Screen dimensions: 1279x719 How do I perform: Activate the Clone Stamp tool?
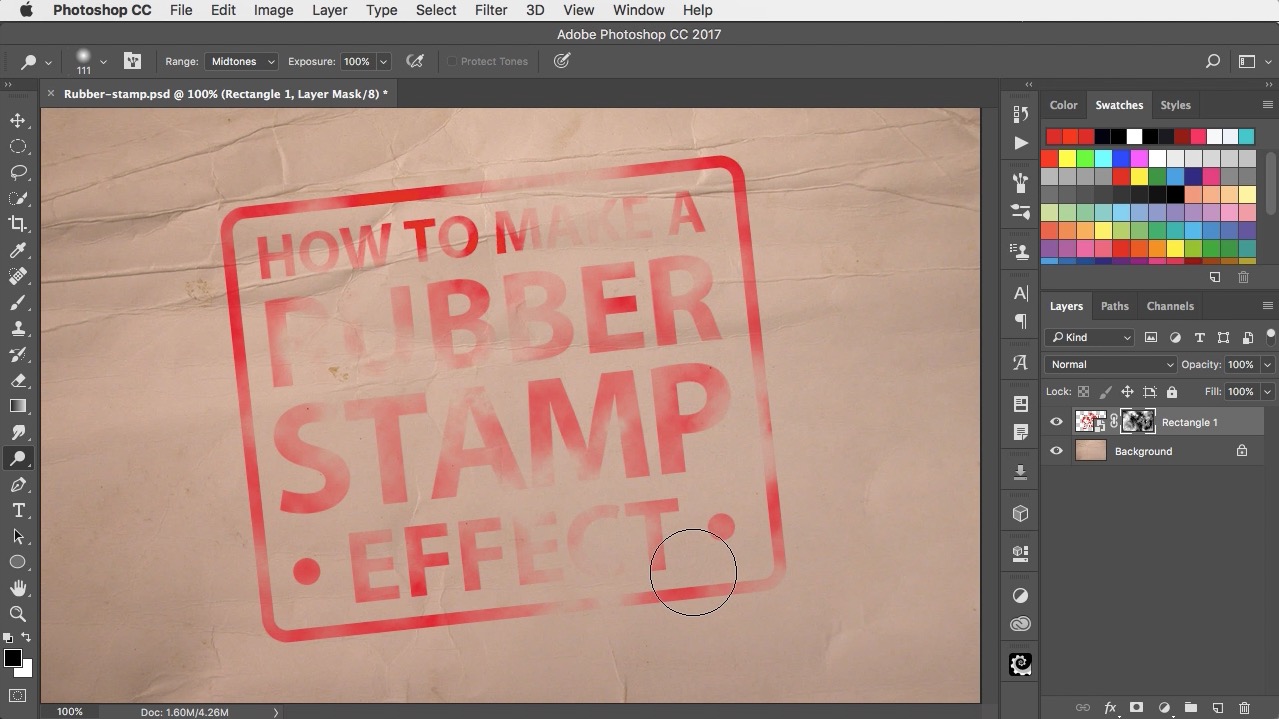point(18,328)
